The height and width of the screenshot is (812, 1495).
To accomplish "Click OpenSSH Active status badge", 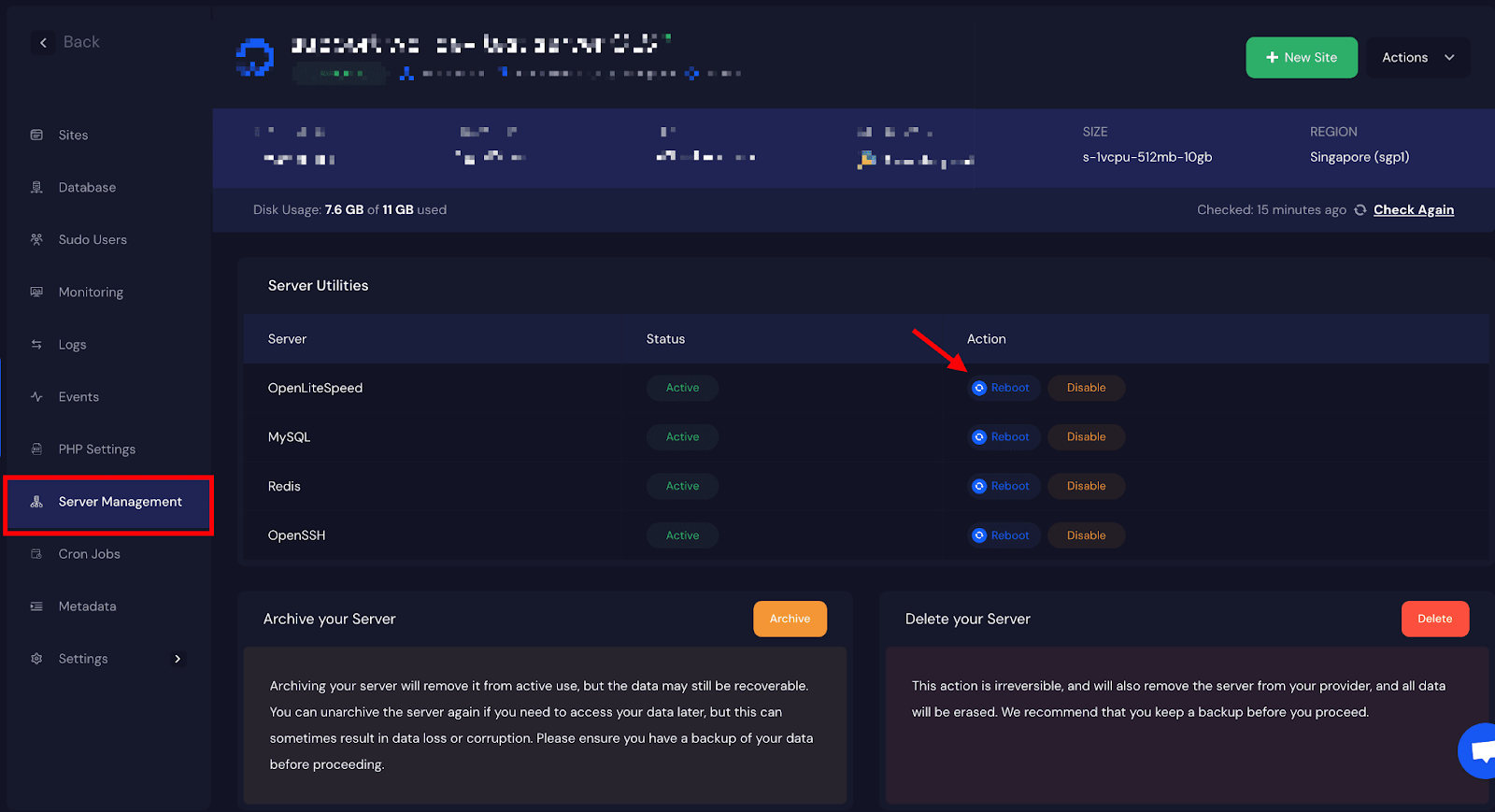I will [x=682, y=535].
